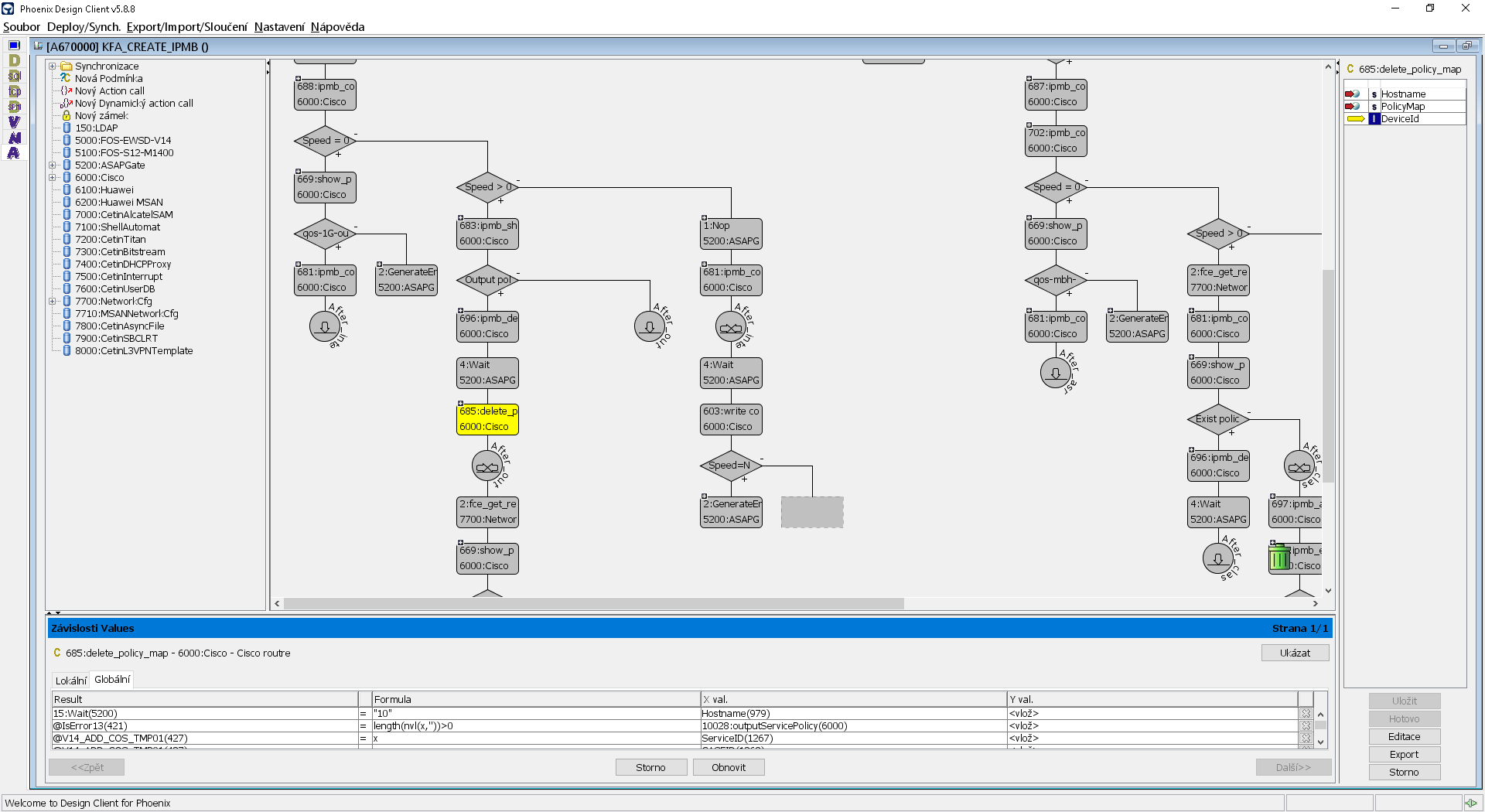Expand the Synchronizace tree node
The height and width of the screenshot is (812, 1485).
53,66
